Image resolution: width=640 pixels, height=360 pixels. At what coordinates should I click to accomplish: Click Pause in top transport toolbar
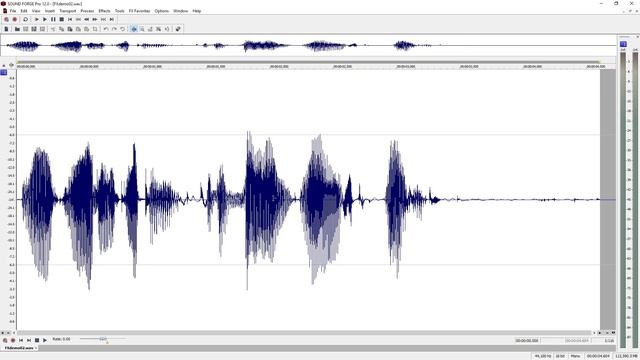click(x=53, y=19)
